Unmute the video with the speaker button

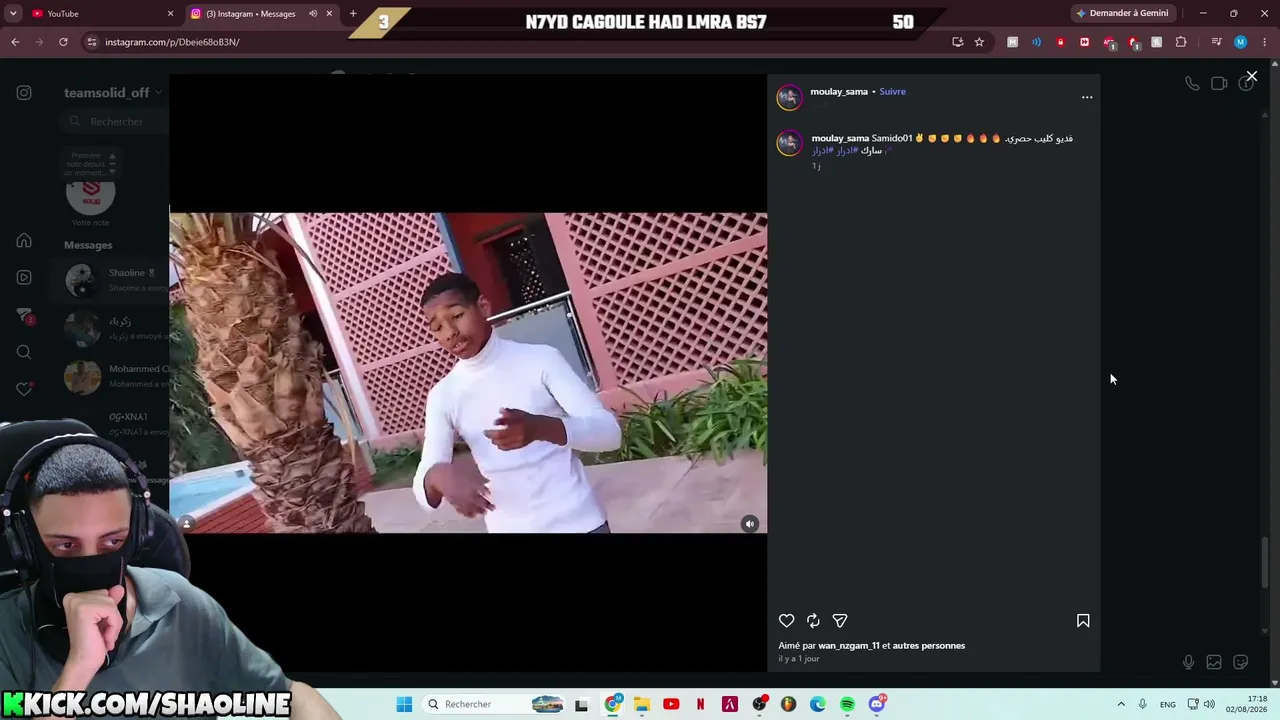(750, 523)
